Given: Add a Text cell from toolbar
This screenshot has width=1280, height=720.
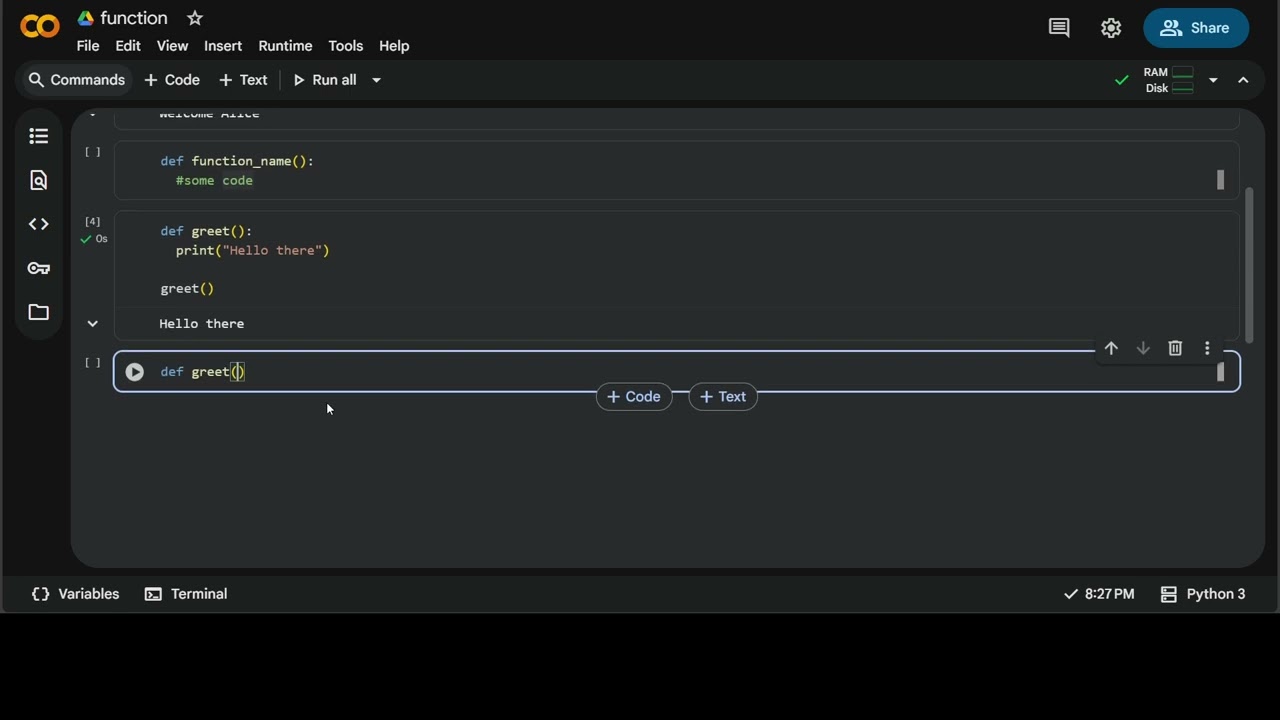Looking at the screenshot, I should point(243,80).
